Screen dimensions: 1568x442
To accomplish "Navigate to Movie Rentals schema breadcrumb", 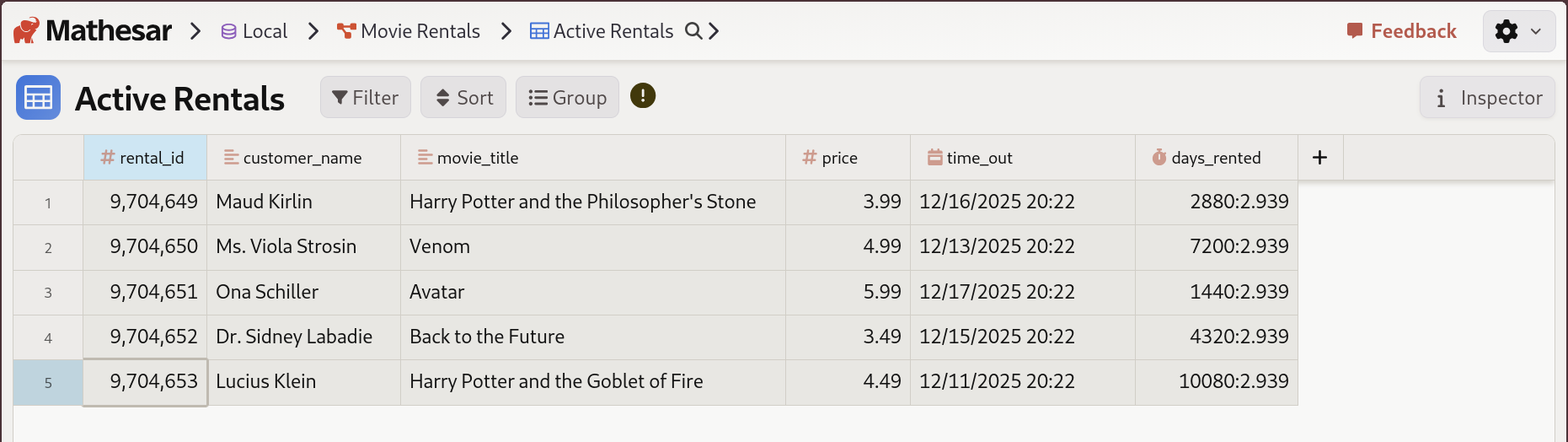I will [409, 31].
